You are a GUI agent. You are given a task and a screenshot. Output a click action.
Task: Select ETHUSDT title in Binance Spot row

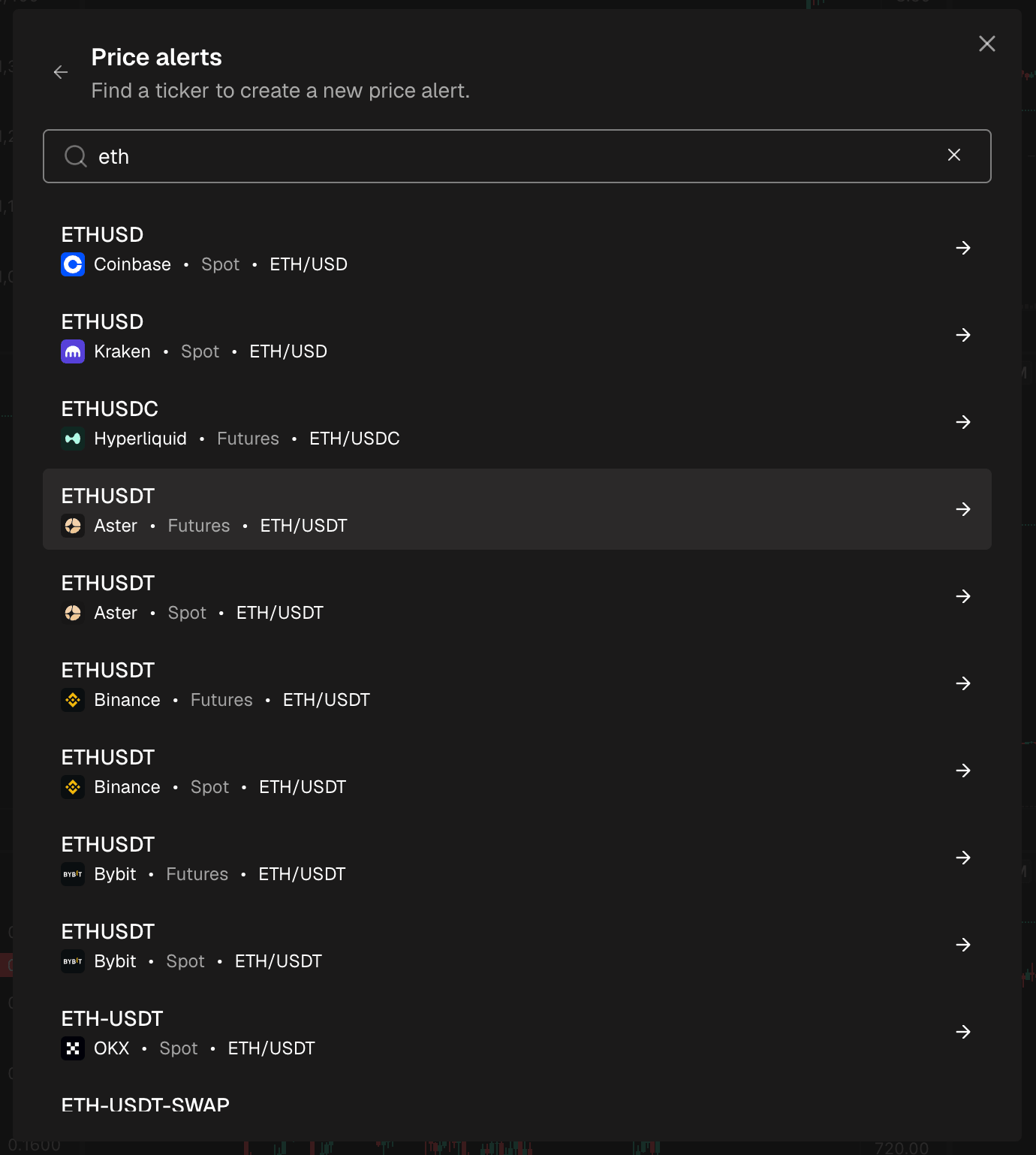(x=108, y=758)
